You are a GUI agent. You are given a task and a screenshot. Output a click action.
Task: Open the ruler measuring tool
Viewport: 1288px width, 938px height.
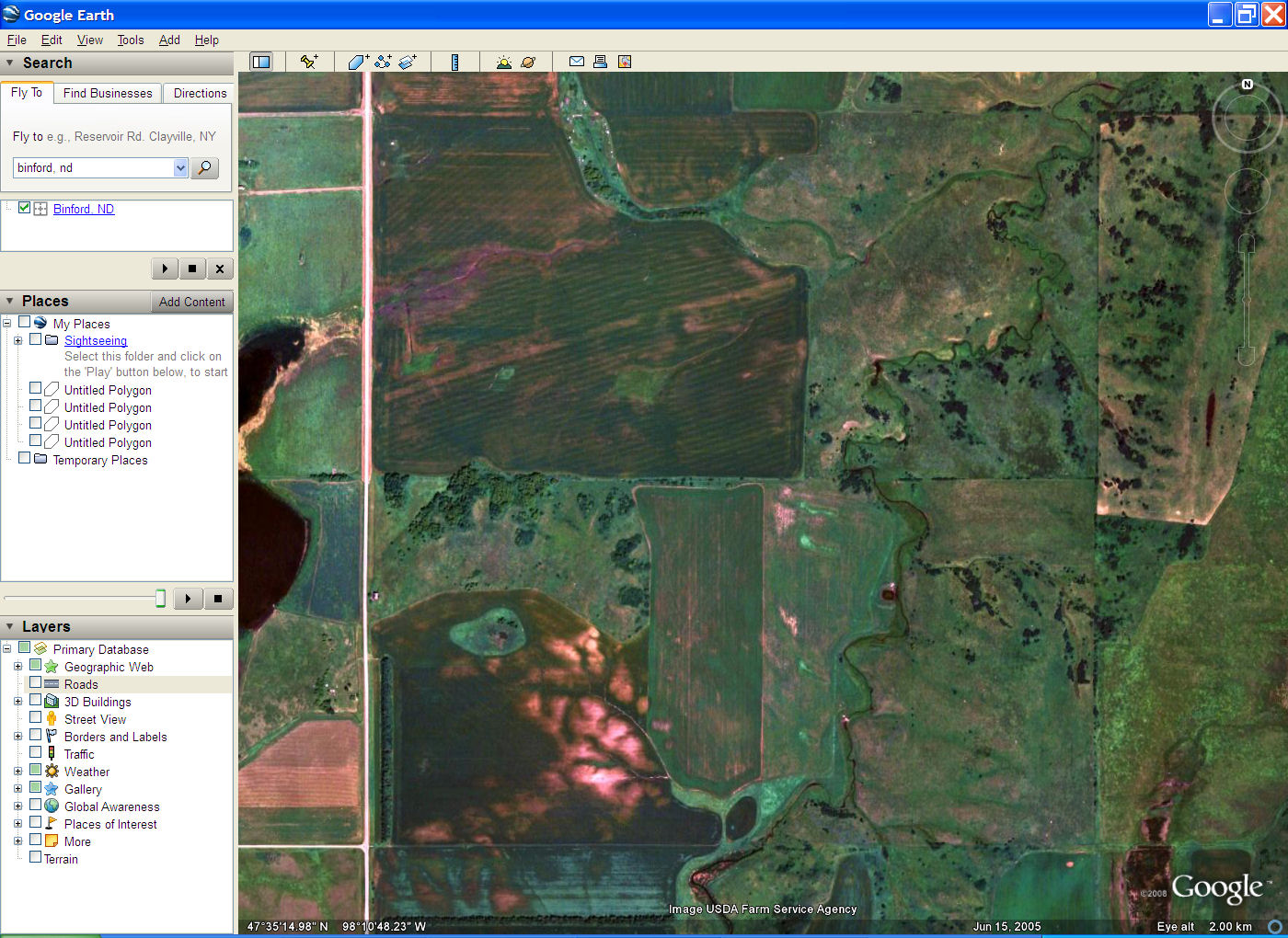(454, 62)
